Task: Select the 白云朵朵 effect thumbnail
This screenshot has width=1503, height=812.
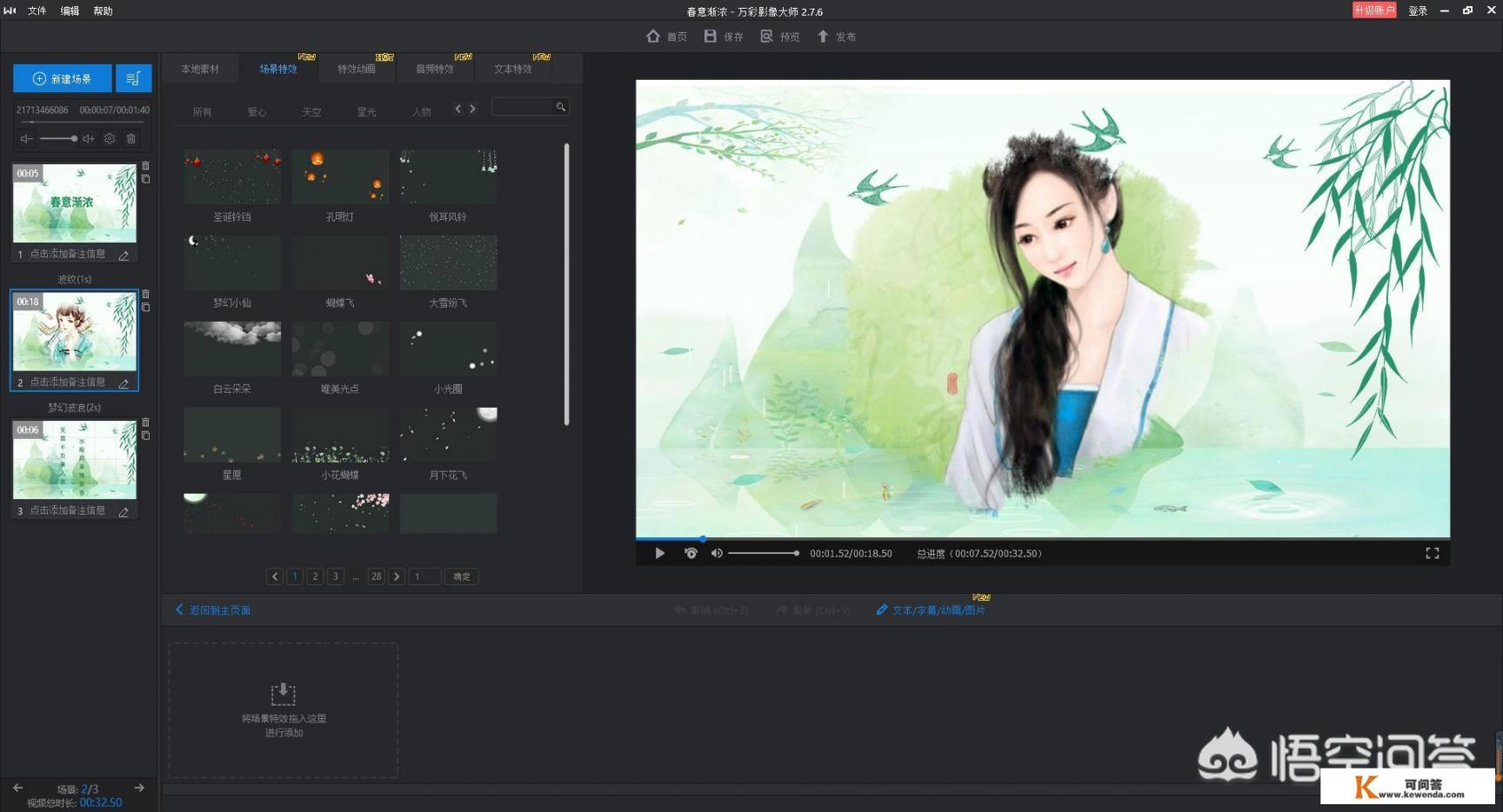Action: (x=232, y=349)
